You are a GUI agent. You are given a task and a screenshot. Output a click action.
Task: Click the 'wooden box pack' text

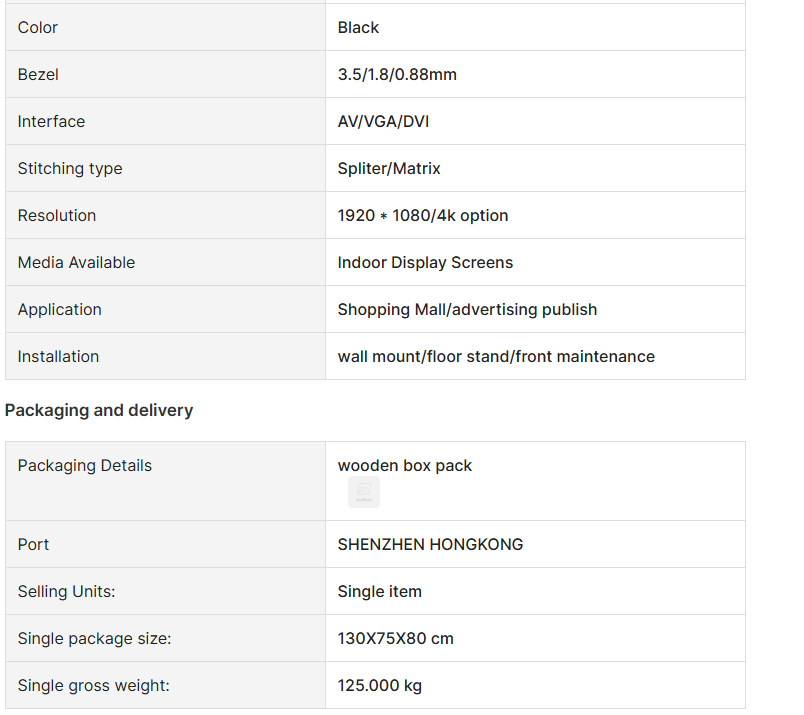coord(405,465)
